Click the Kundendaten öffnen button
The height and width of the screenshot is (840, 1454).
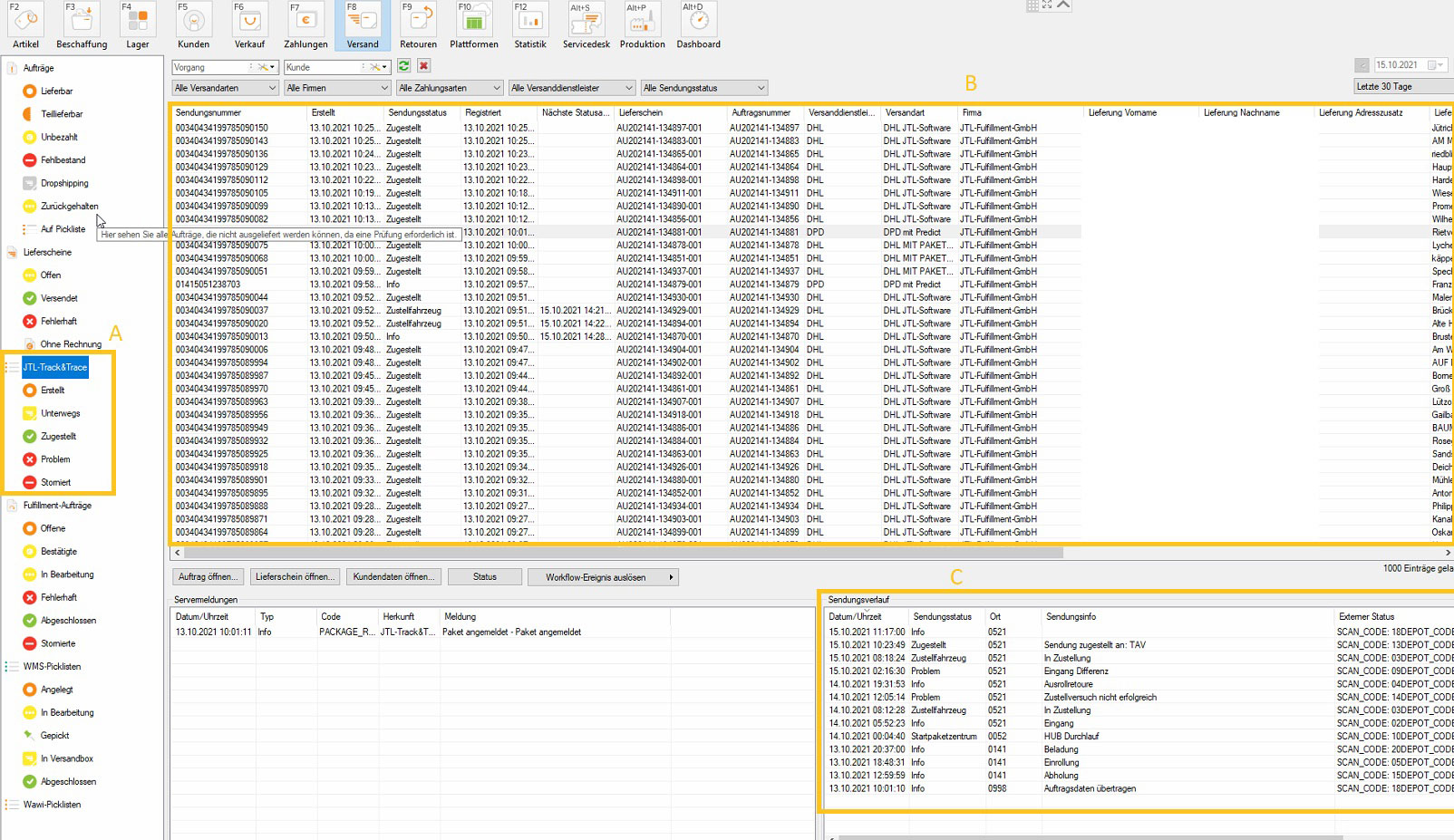(393, 577)
